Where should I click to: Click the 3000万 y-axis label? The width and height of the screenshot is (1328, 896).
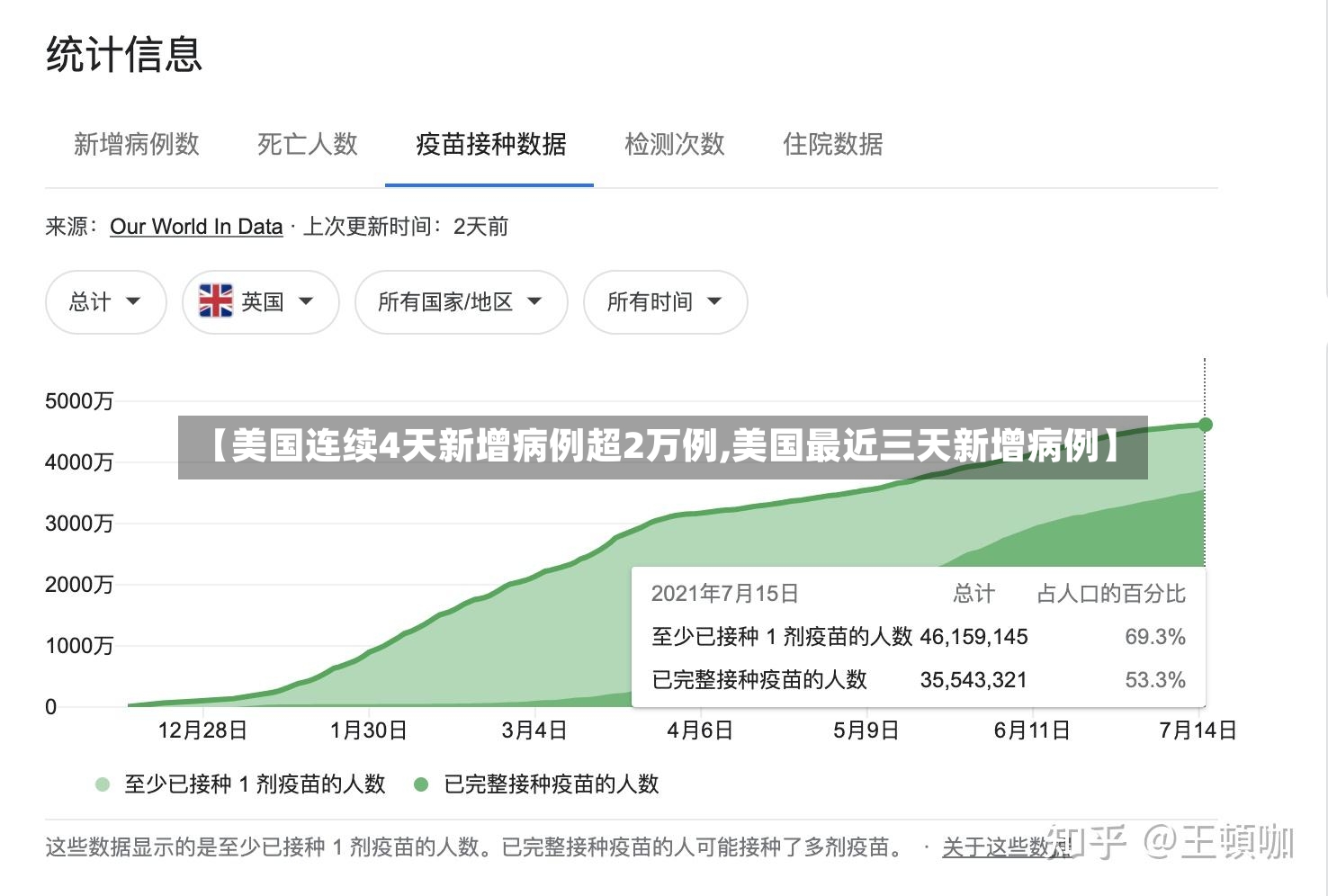(79, 524)
